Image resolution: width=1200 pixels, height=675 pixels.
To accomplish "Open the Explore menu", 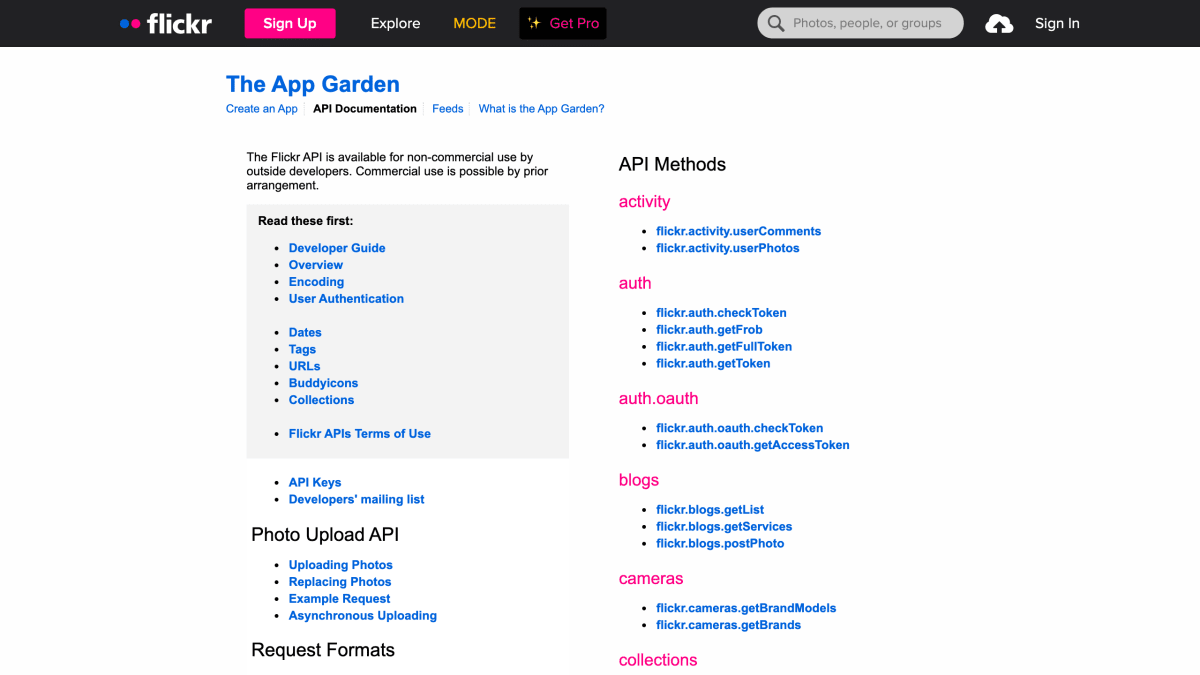I will [x=395, y=23].
